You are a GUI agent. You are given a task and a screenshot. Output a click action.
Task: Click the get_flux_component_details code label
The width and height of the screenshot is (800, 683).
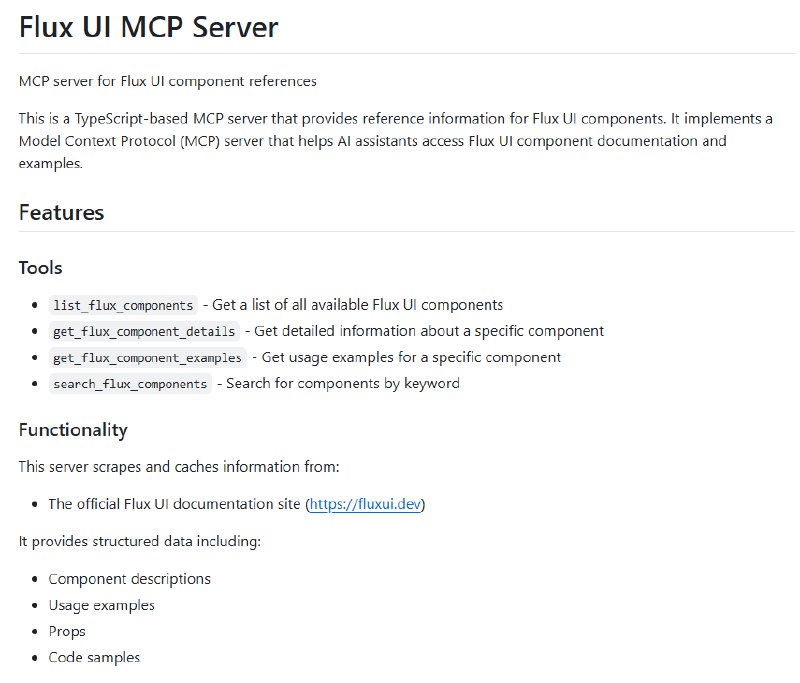144,331
